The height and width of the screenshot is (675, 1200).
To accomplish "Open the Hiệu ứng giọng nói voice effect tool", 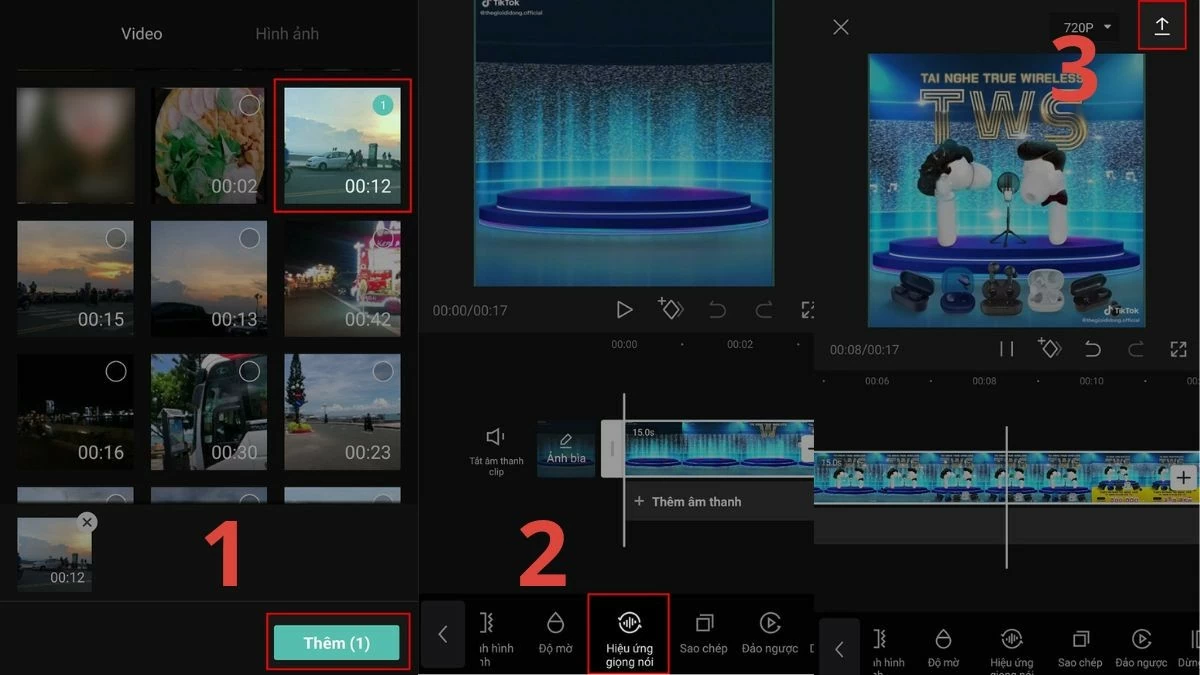I will point(628,633).
